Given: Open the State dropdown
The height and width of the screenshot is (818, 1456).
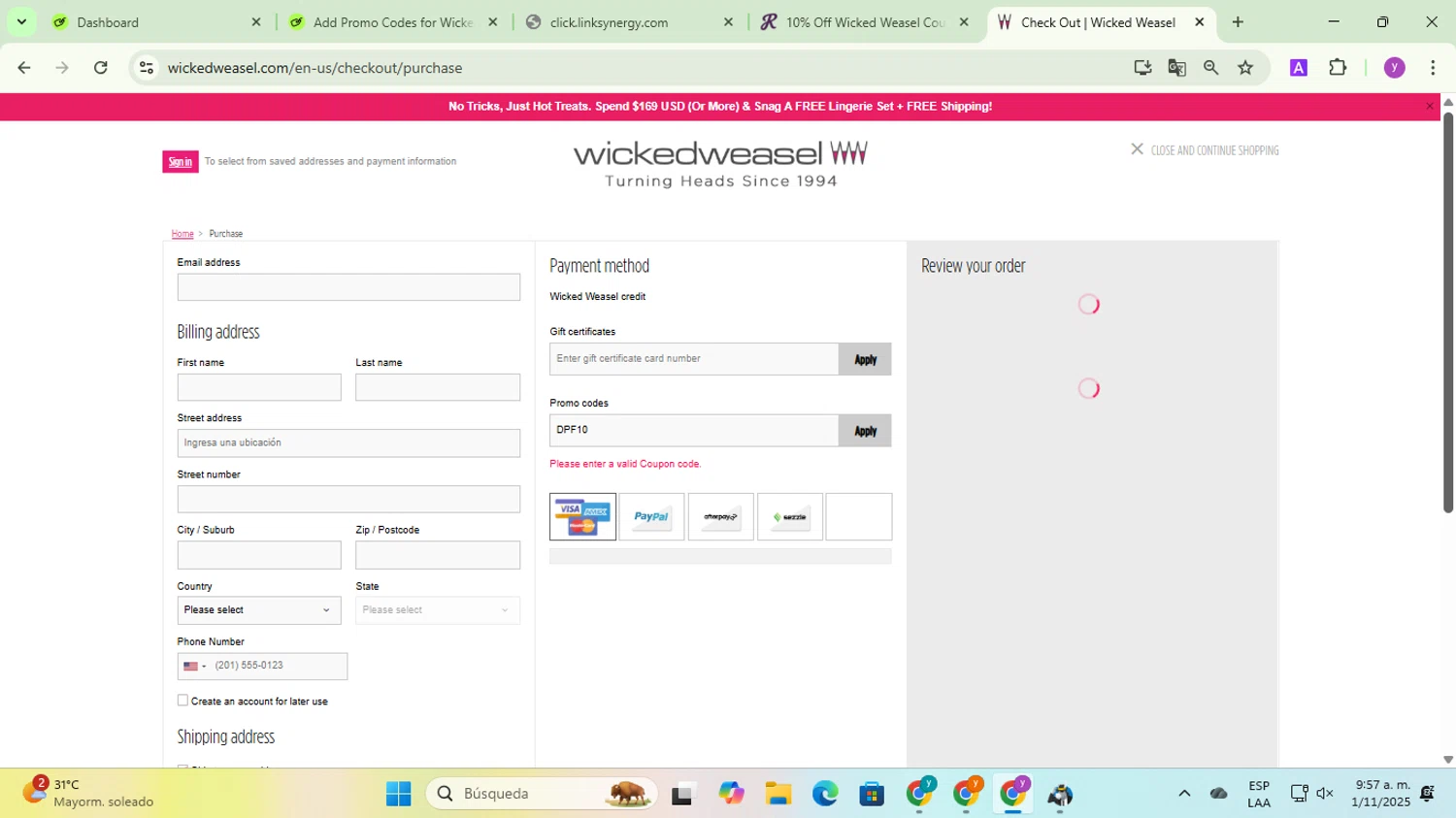Looking at the screenshot, I should 438,610.
